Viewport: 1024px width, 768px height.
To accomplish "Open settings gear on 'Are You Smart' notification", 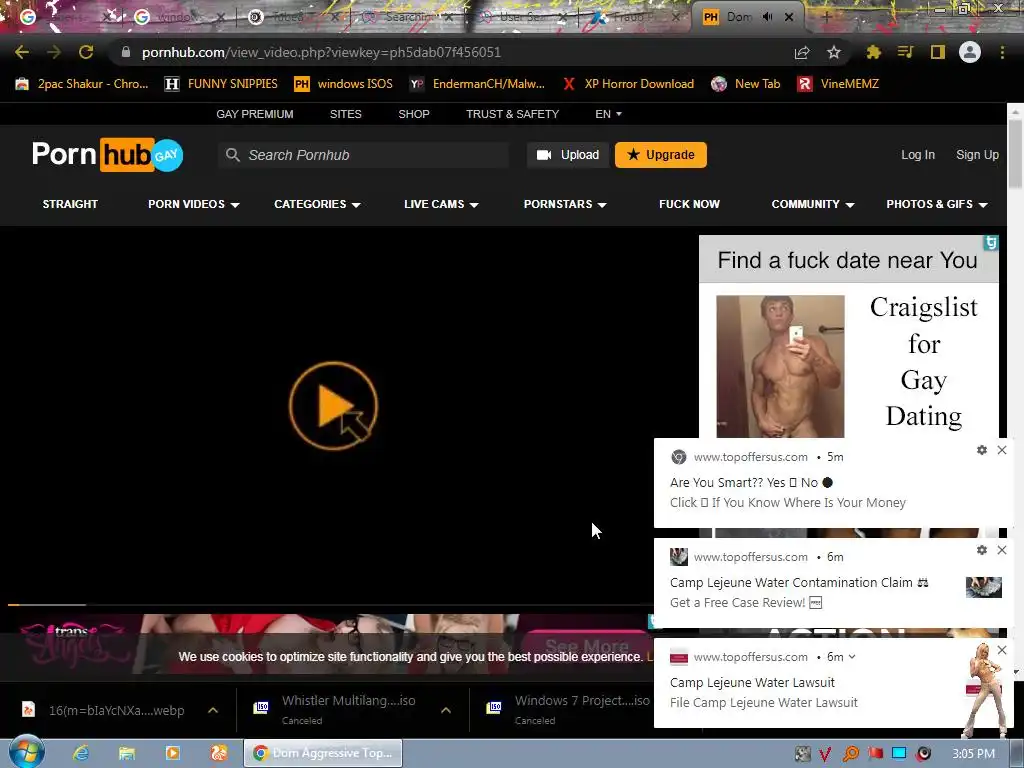I will [x=982, y=450].
